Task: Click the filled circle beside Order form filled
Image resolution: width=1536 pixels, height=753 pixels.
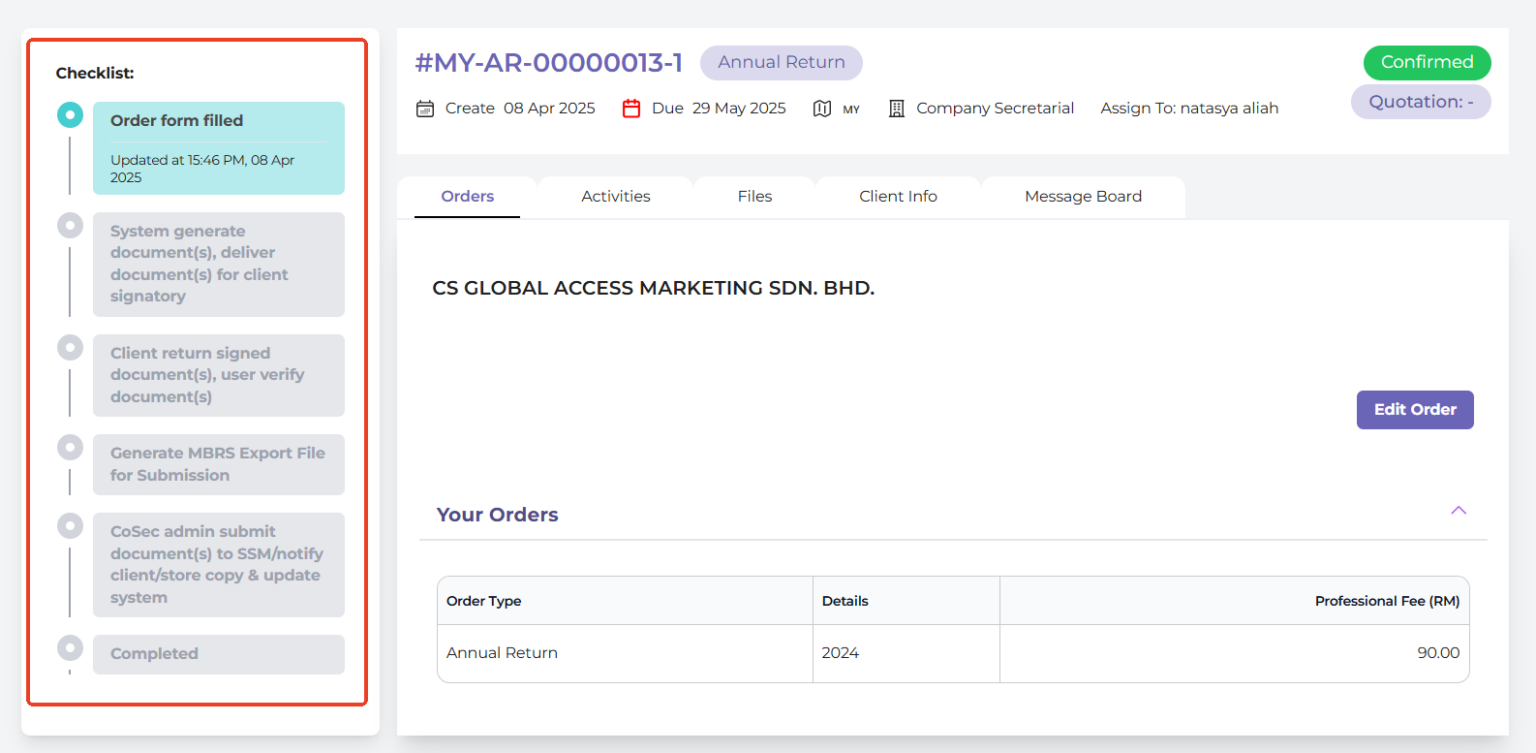Action: coord(70,115)
